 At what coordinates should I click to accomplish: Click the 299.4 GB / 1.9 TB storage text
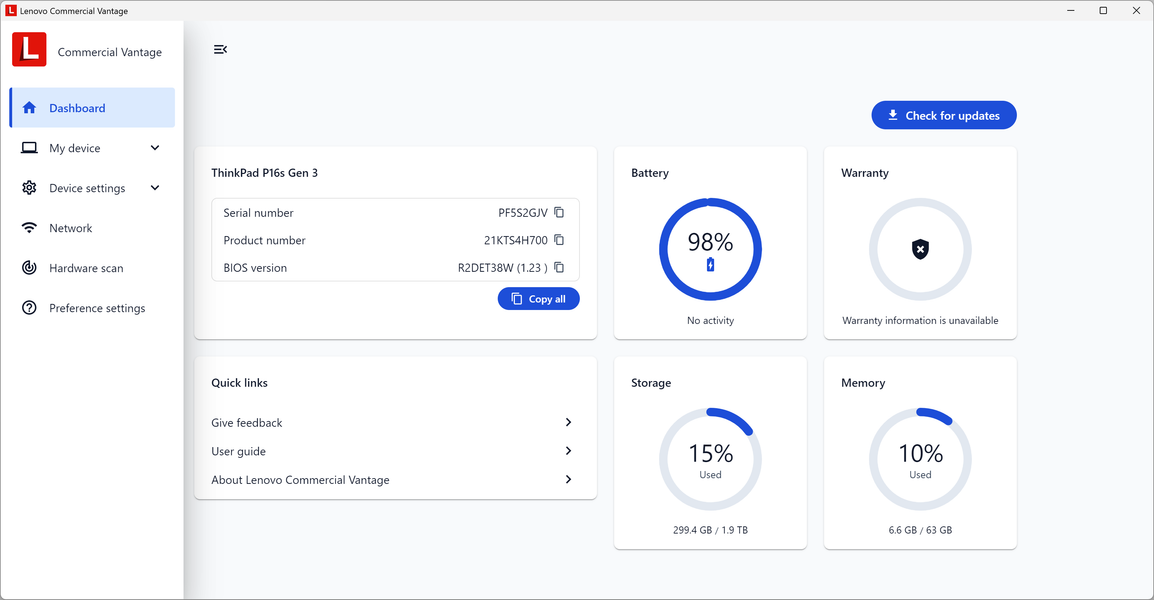click(x=710, y=530)
